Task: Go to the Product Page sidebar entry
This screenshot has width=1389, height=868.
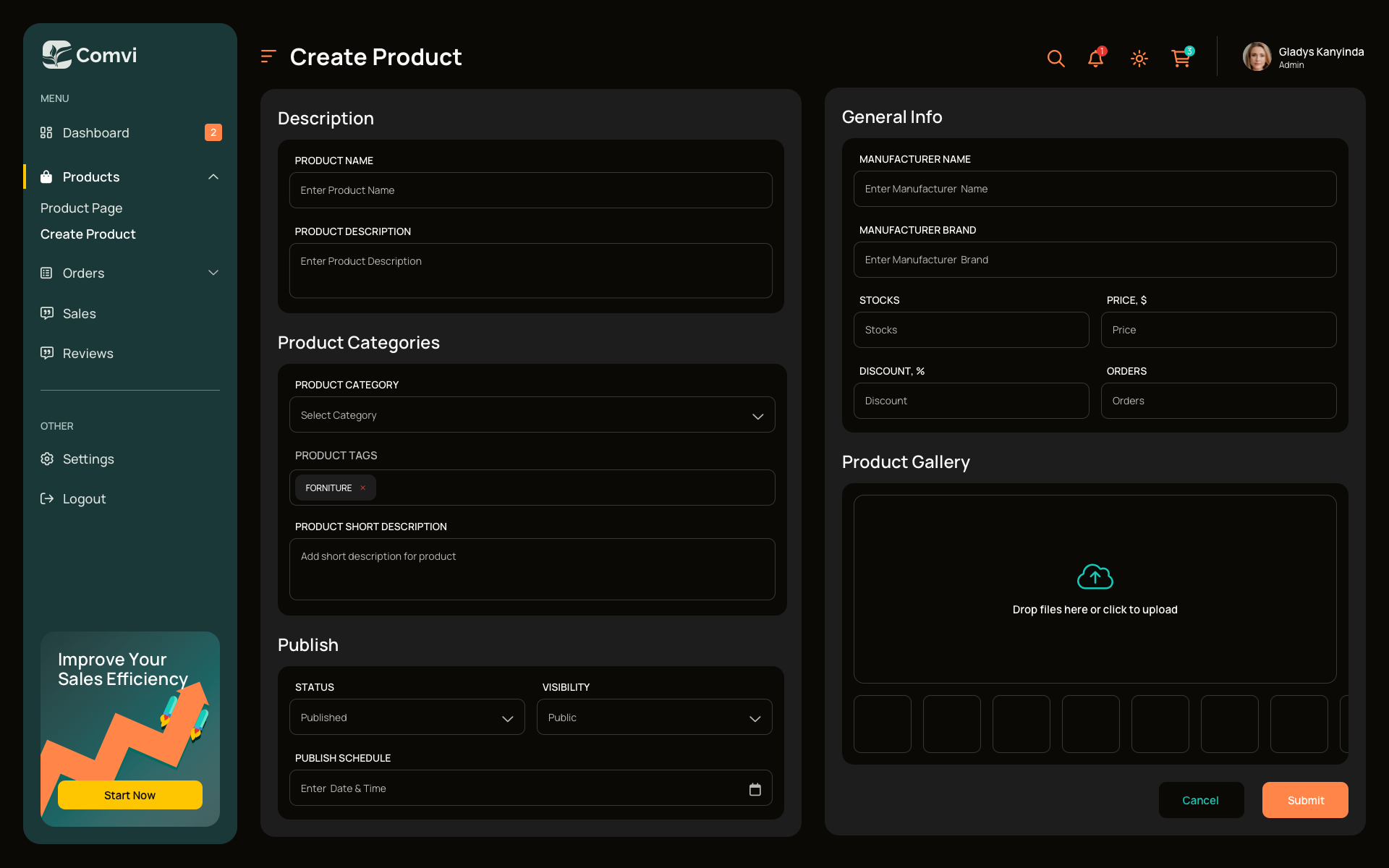Action: (x=81, y=208)
